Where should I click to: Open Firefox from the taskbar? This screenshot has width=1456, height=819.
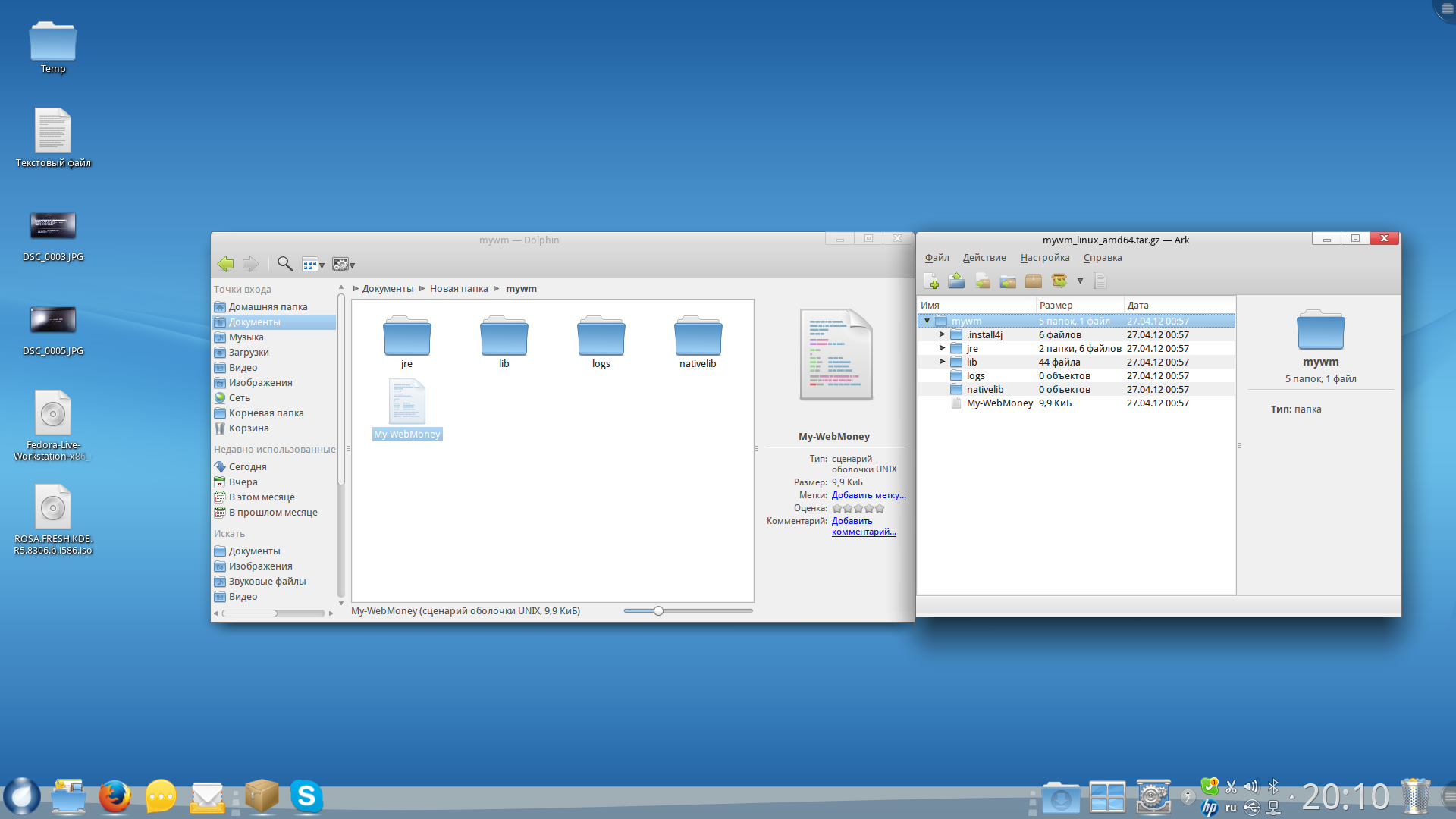tap(115, 796)
